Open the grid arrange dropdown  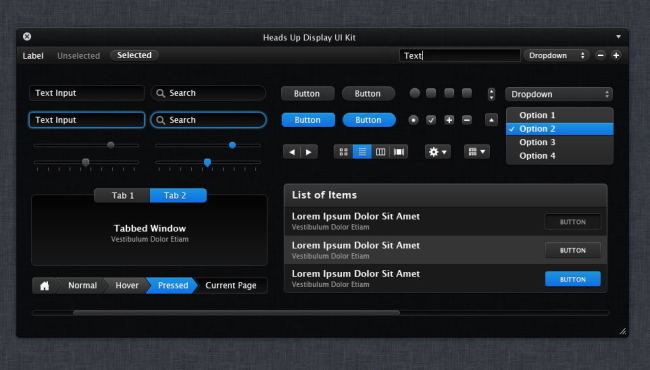[x=477, y=152]
